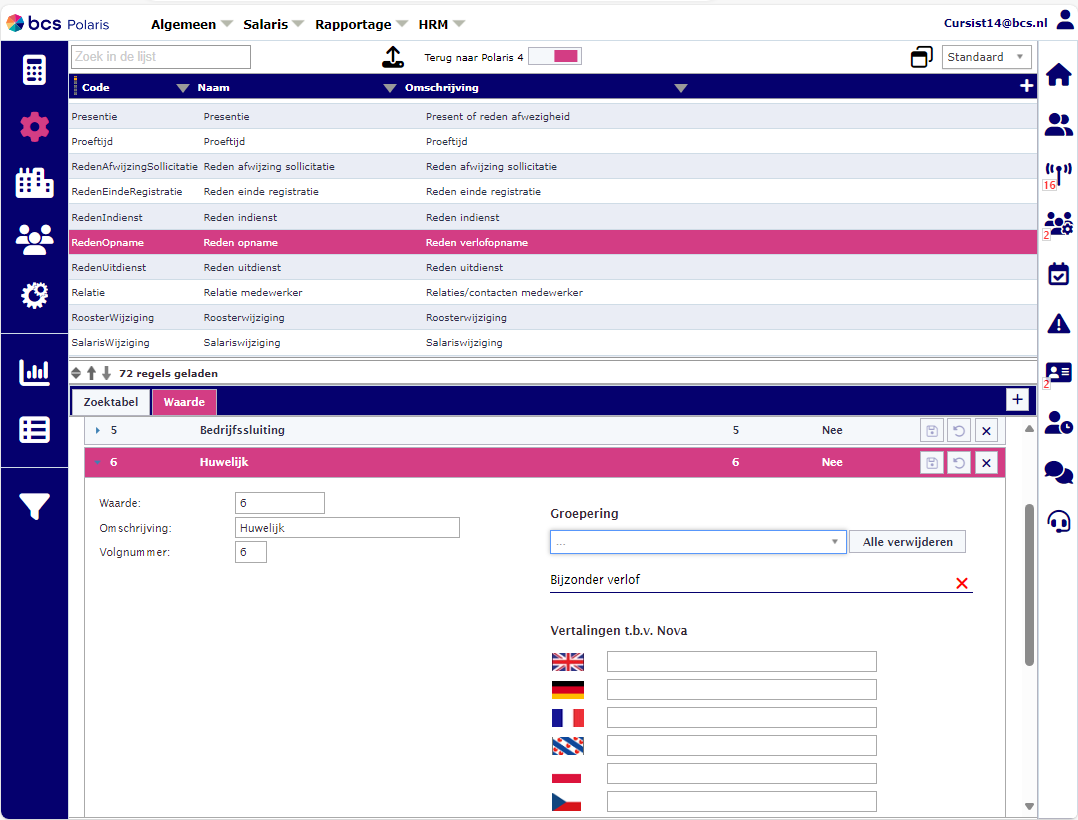Undo changes on the Huwelijk row
Viewport: 1078px width, 820px height.
(959, 463)
